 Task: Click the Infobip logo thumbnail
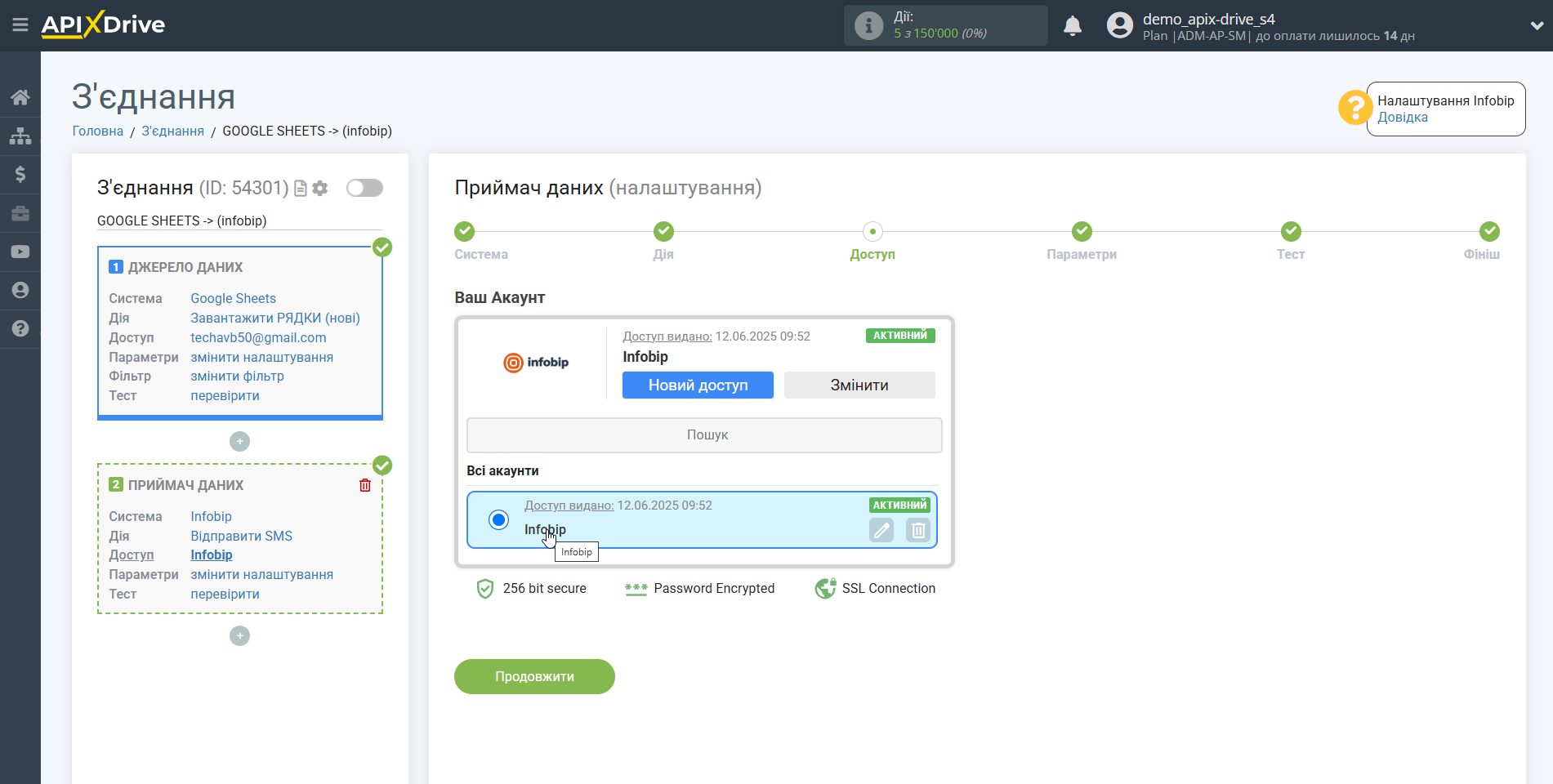pyautogui.click(x=536, y=363)
